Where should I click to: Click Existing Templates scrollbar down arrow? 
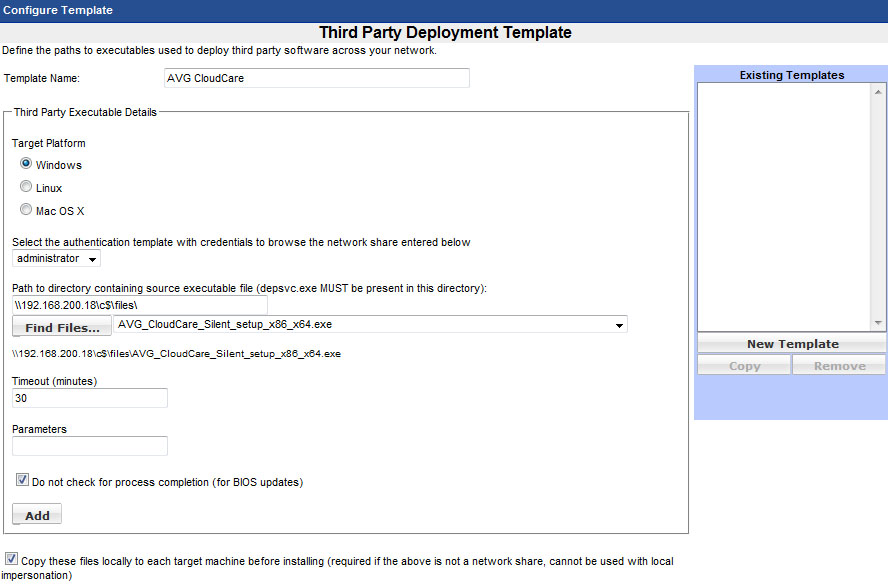879,323
